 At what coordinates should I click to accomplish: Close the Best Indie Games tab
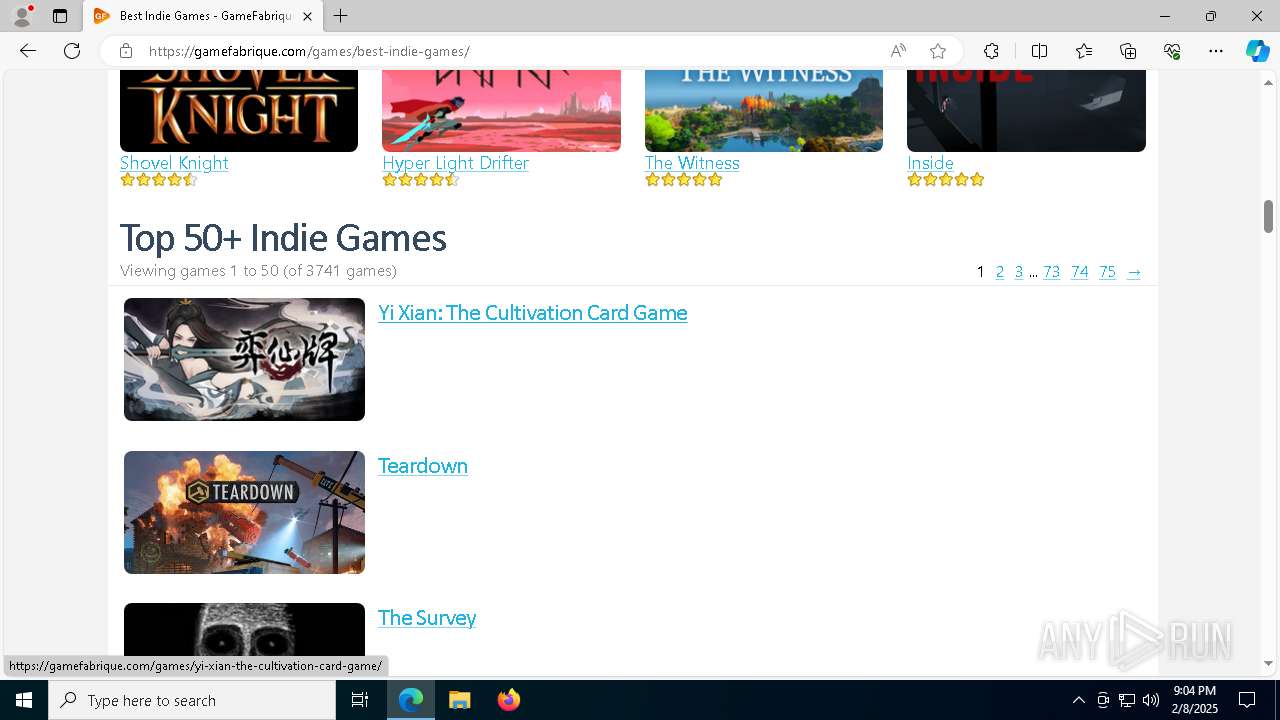[x=307, y=16]
